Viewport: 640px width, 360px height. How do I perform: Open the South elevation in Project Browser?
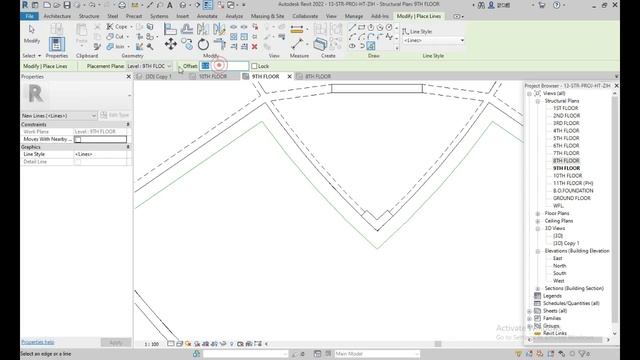560,273
